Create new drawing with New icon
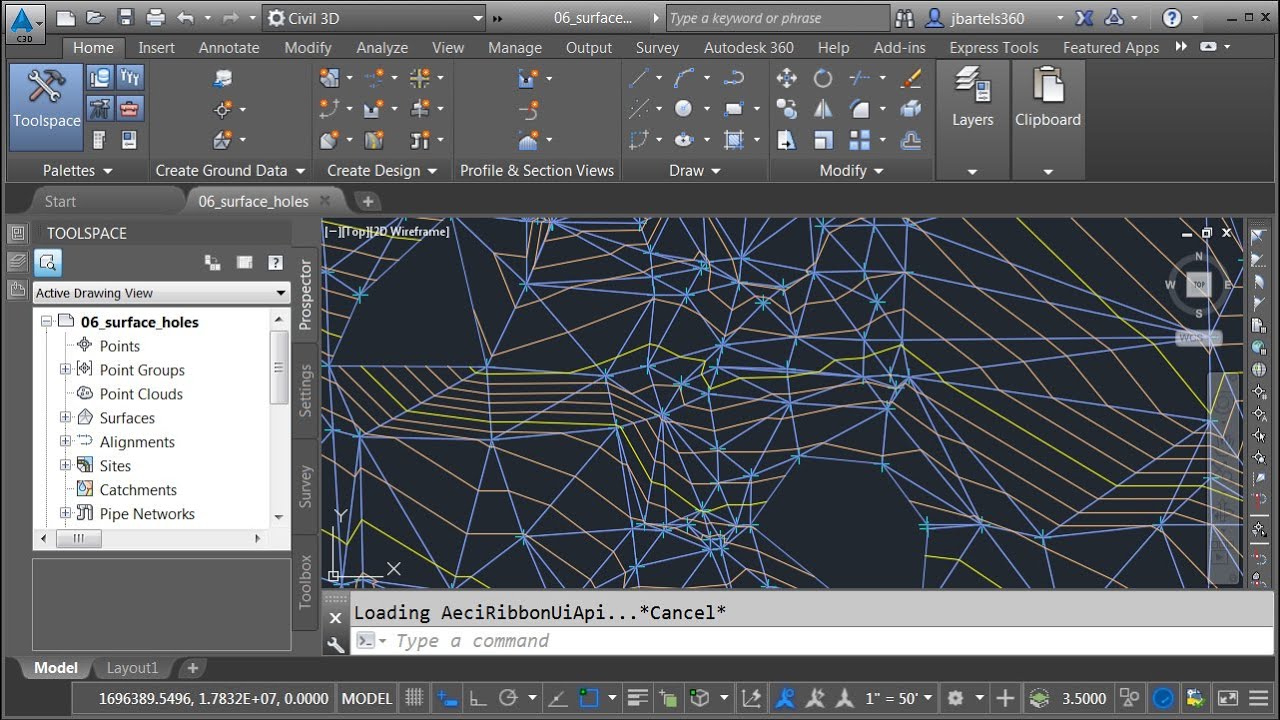The width and height of the screenshot is (1280, 720). pyautogui.click(x=65, y=18)
